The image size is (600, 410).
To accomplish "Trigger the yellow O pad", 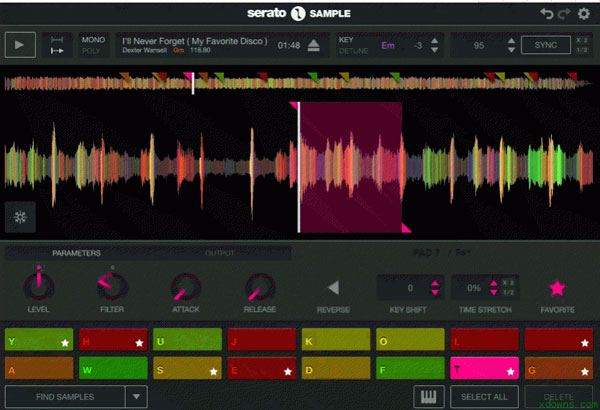I will pyautogui.click(x=410, y=339).
